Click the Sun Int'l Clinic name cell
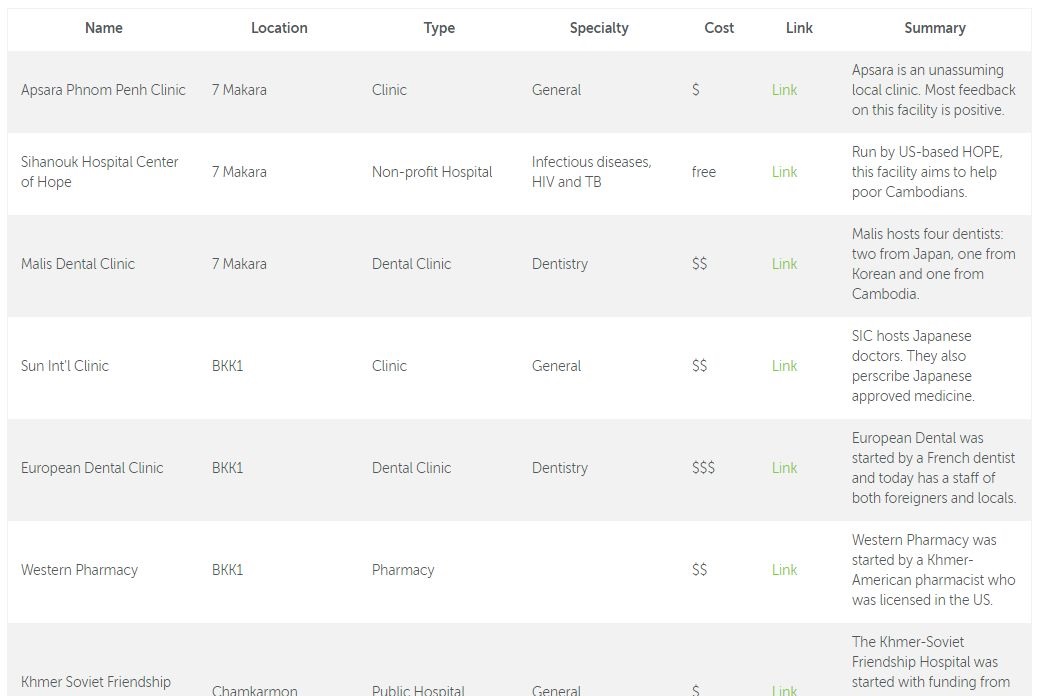 (x=64, y=366)
